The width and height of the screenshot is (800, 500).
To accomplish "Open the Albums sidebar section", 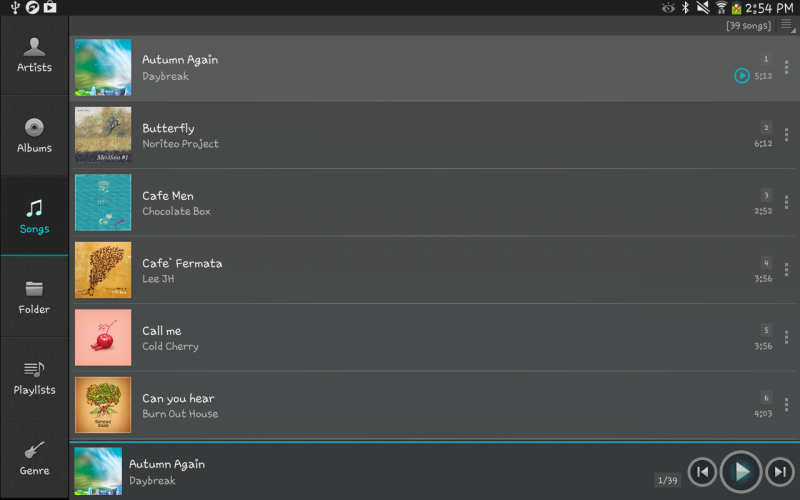I will (34, 136).
